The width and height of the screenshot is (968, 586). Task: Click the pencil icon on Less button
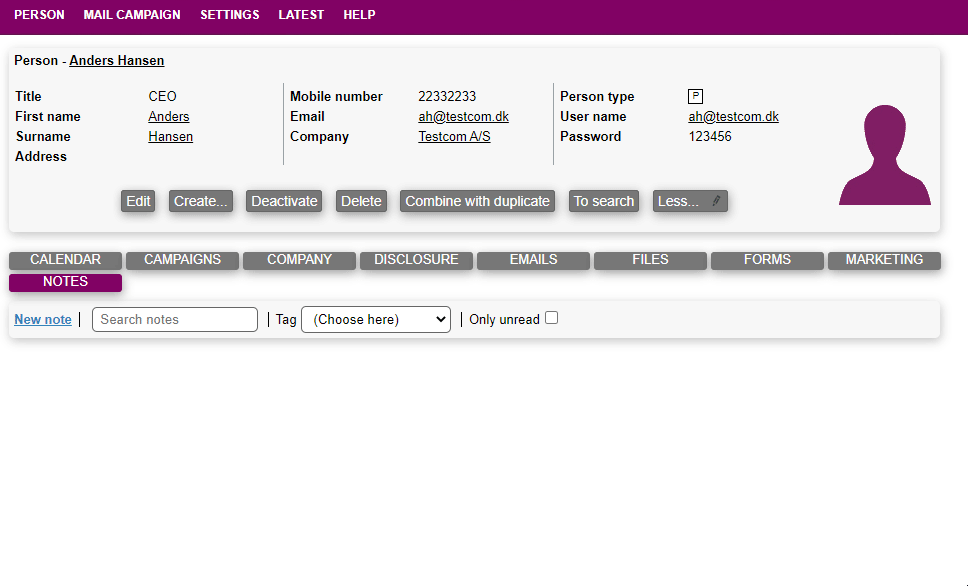point(716,201)
